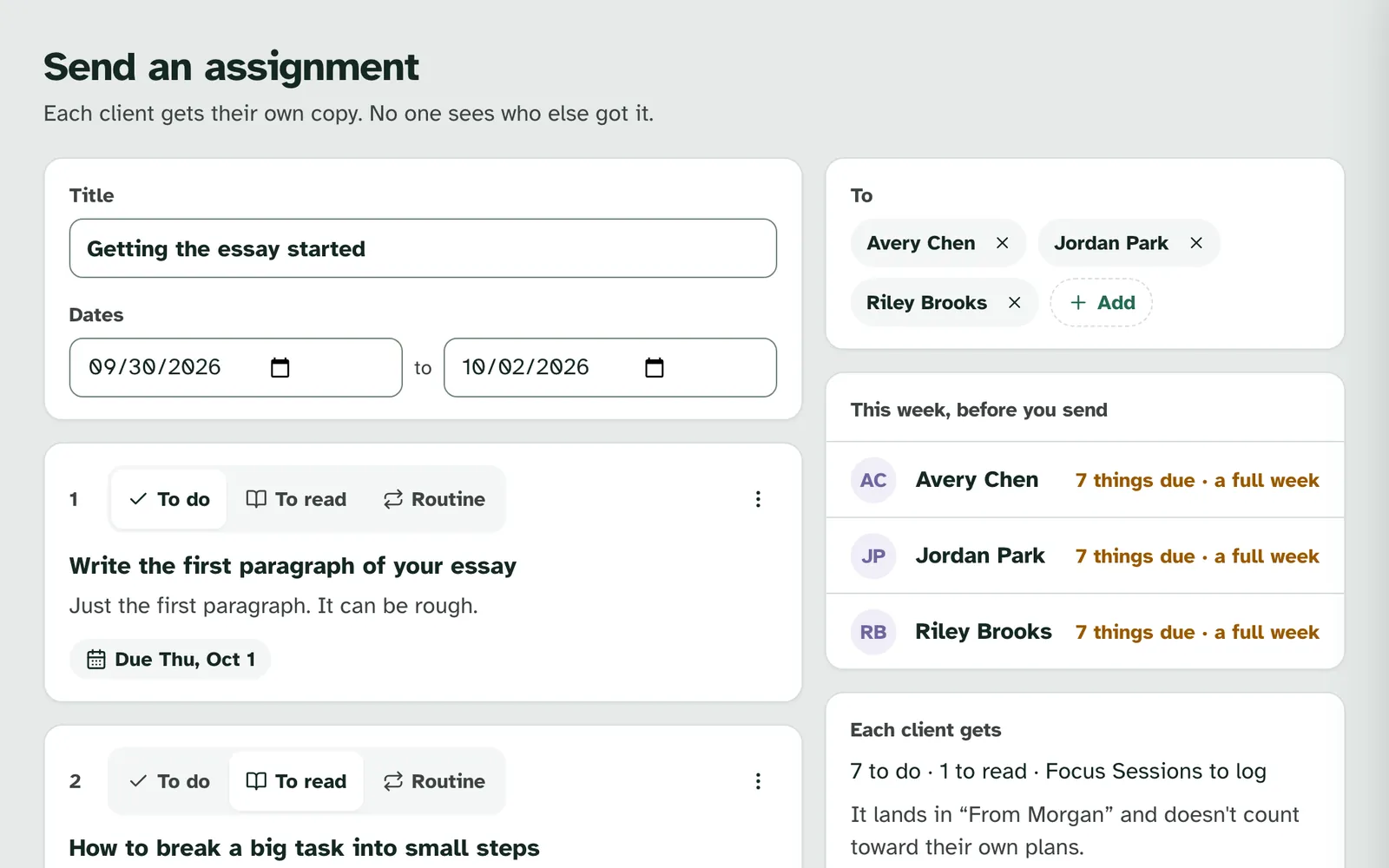Viewport: 1389px width, 868px height.
Task: Select To read type for item 2
Action: pyautogui.click(x=296, y=781)
